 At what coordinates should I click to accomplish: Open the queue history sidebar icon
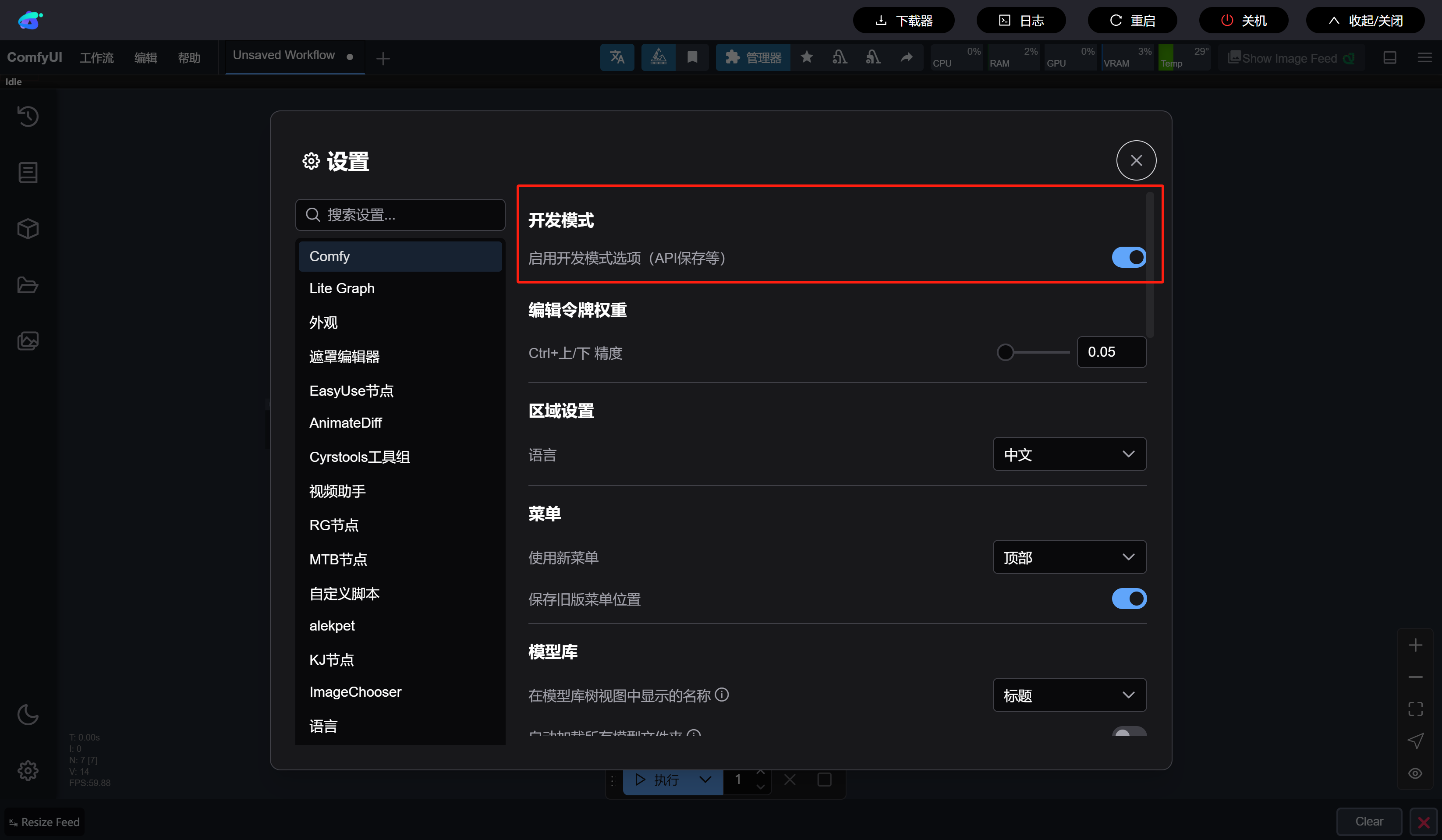[x=28, y=116]
